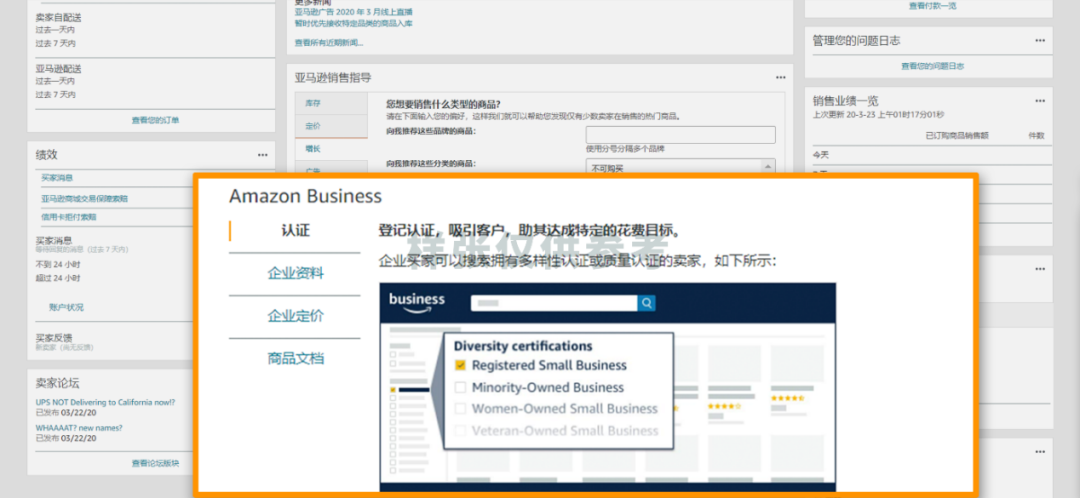Click the 查看您的订单 link
The height and width of the screenshot is (498, 1080).
(x=155, y=120)
